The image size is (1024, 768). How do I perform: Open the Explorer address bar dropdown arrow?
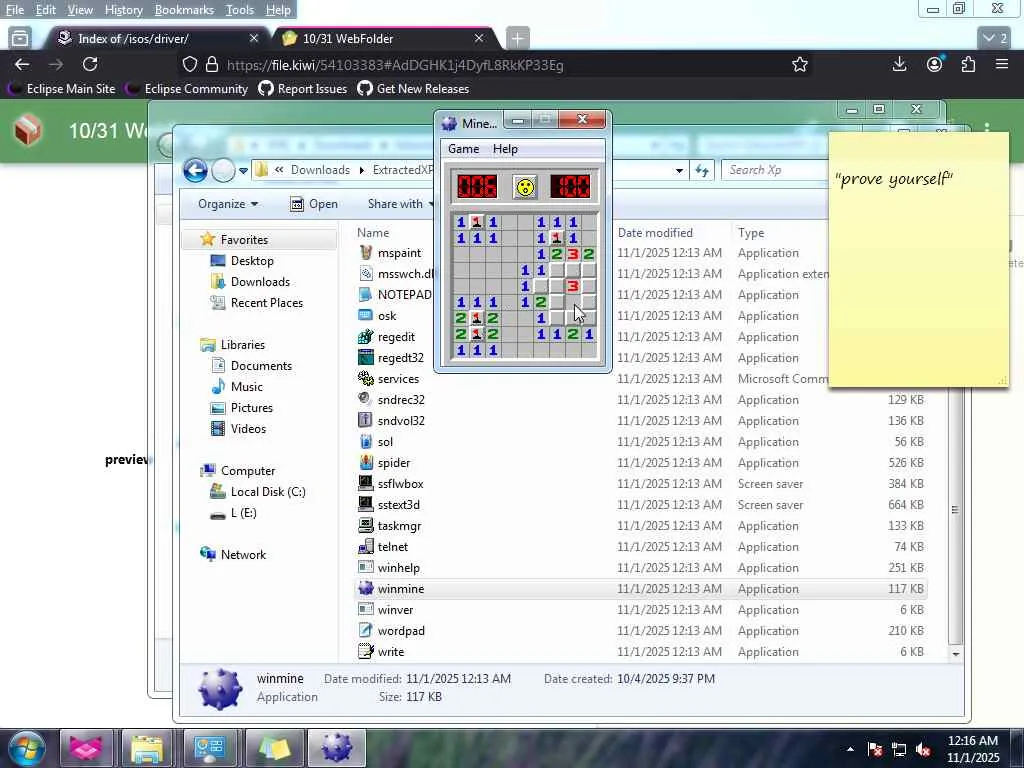click(x=679, y=170)
